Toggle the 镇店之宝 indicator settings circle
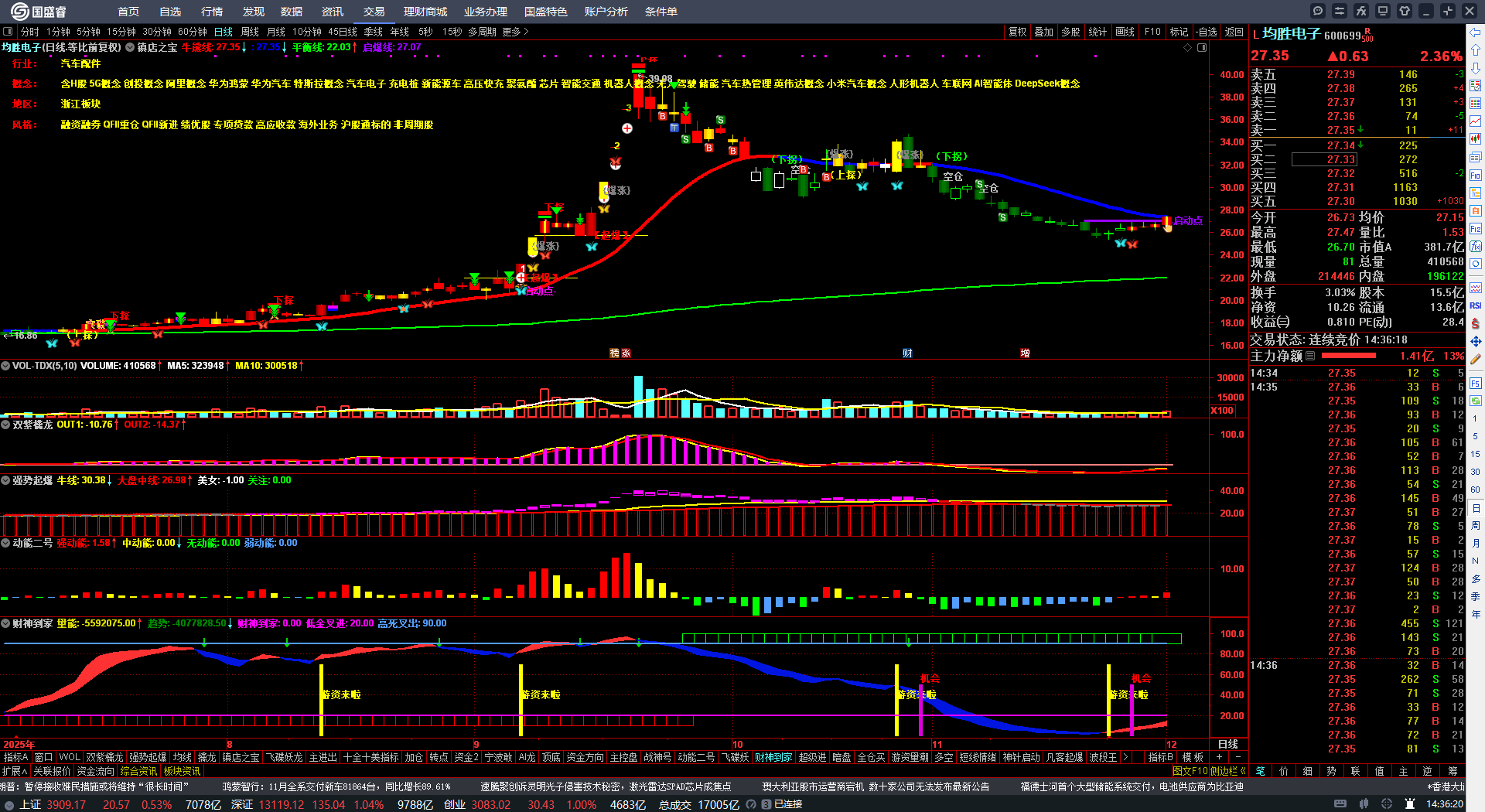1485x812 pixels. tap(130, 47)
